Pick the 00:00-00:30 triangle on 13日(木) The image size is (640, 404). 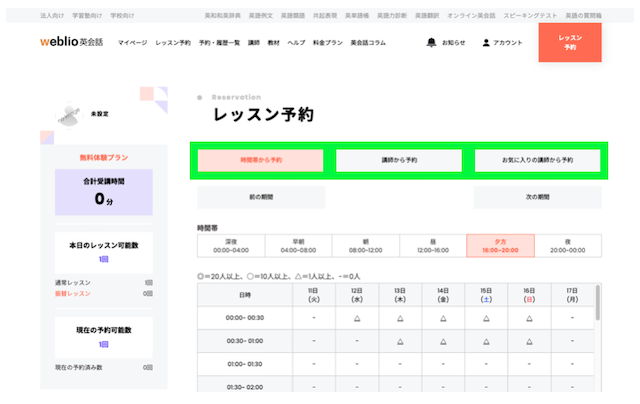(400, 318)
